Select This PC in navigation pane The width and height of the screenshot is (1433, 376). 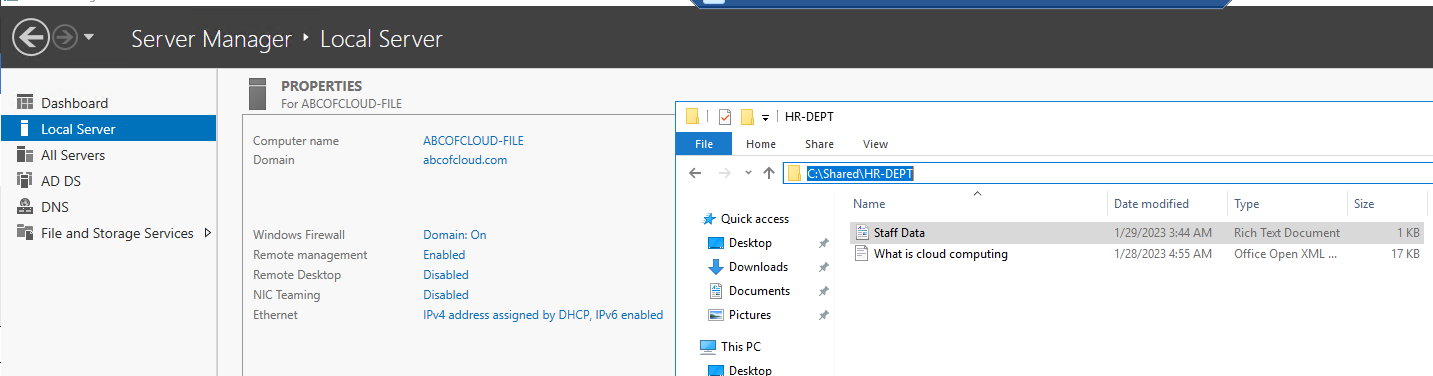740,347
